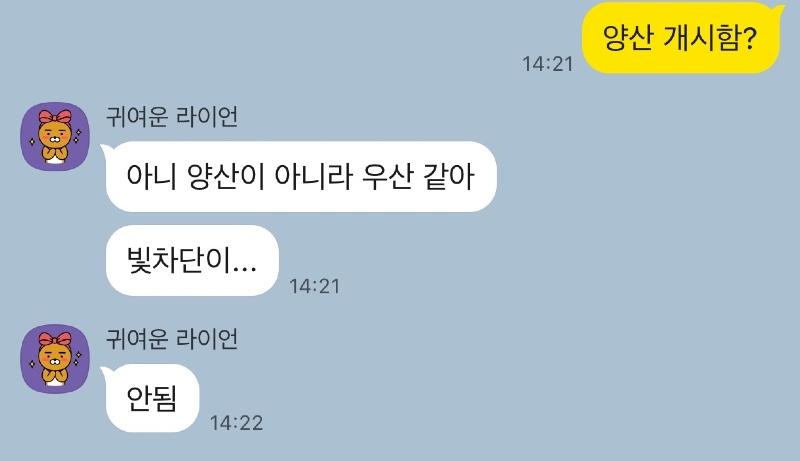Click the 14:22 timestamp next to 안됨
Image resolution: width=800 pixels, height=461 pixels.
(236, 423)
